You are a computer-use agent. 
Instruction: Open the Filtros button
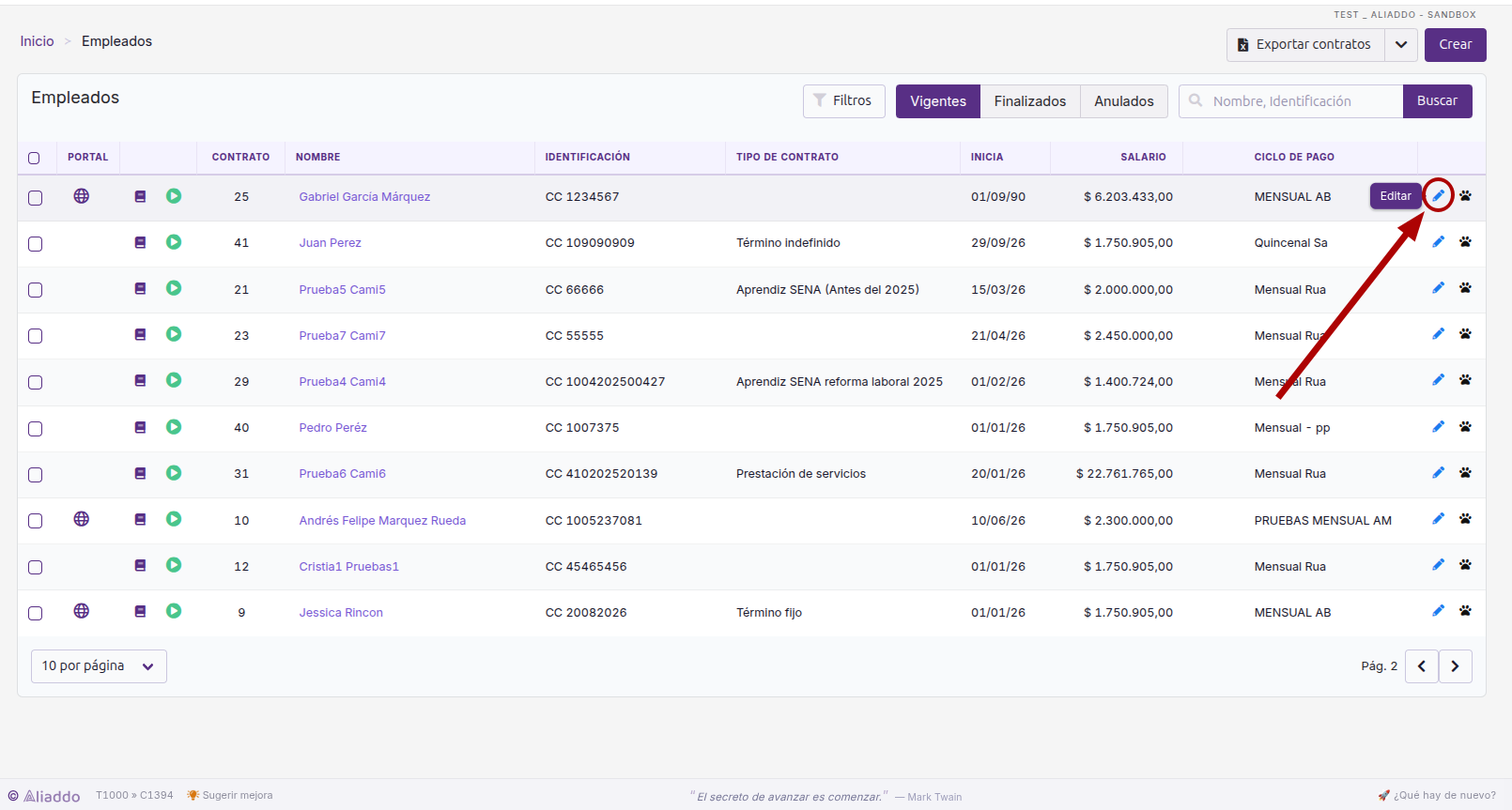[x=844, y=100]
